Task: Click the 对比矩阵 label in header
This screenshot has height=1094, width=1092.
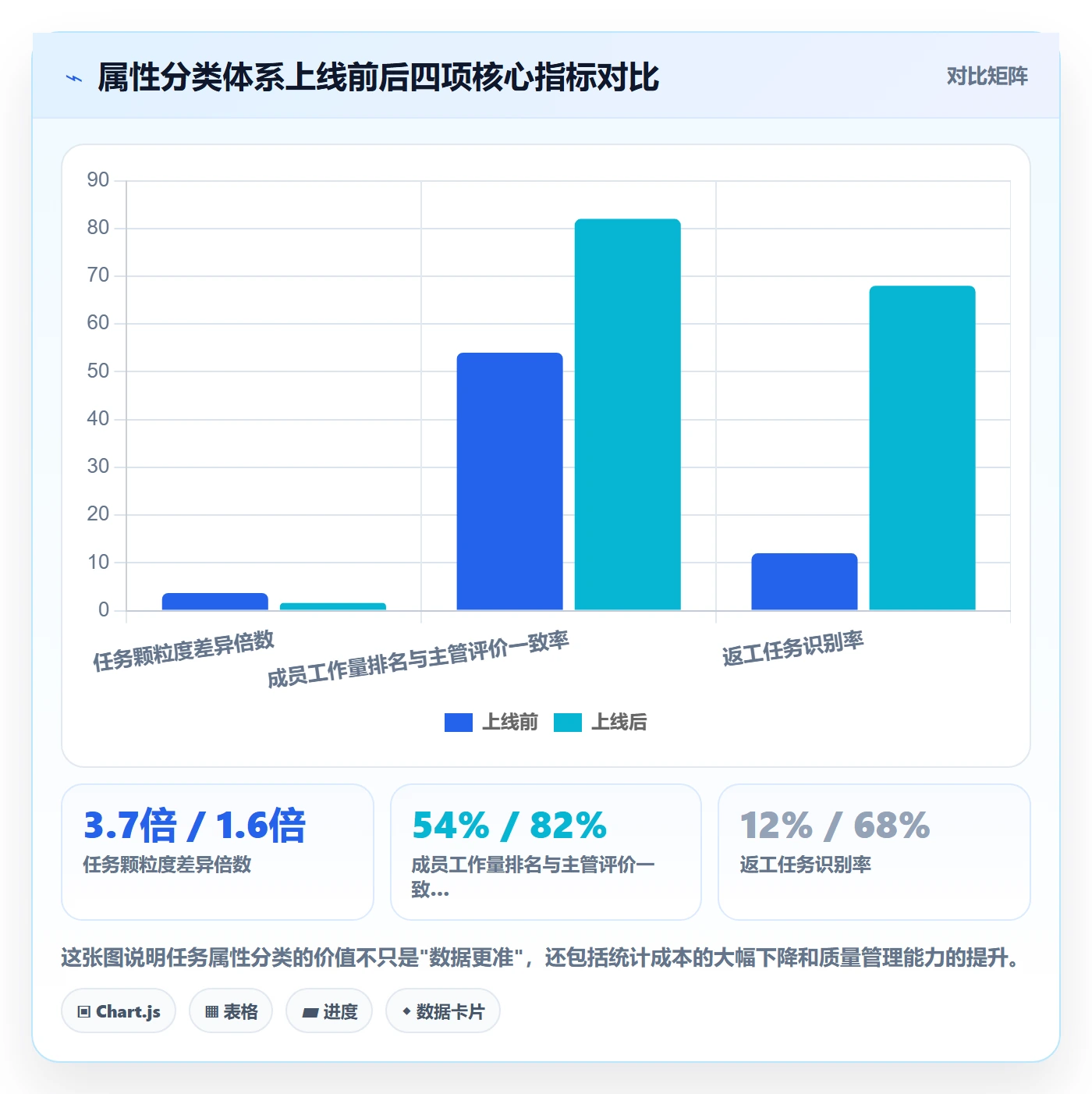Action: tap(987, 76)
